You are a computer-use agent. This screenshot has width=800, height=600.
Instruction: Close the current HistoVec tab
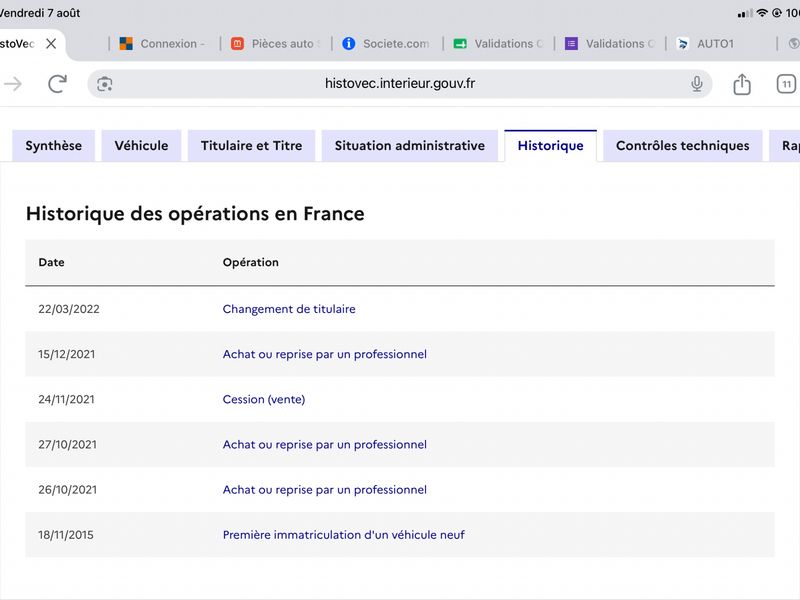[51, 44]
